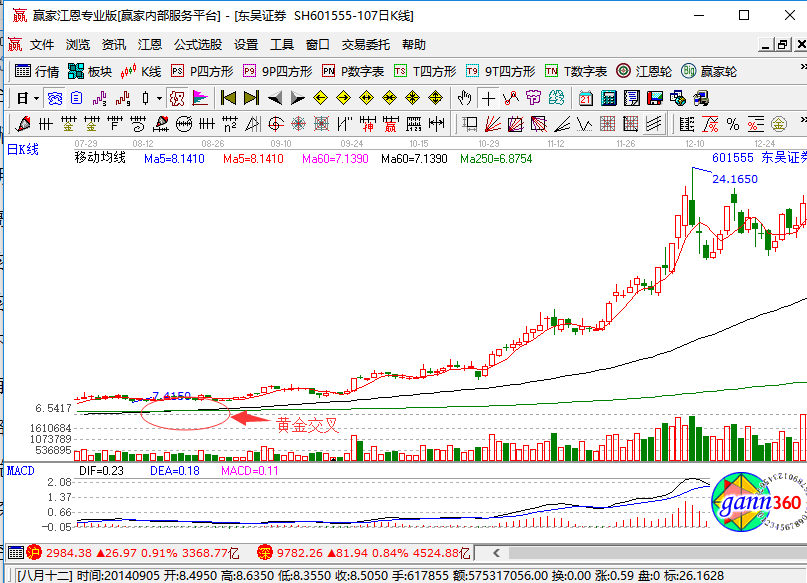Select the hand pan tool

pyautogui.click(x=464, y=98)
